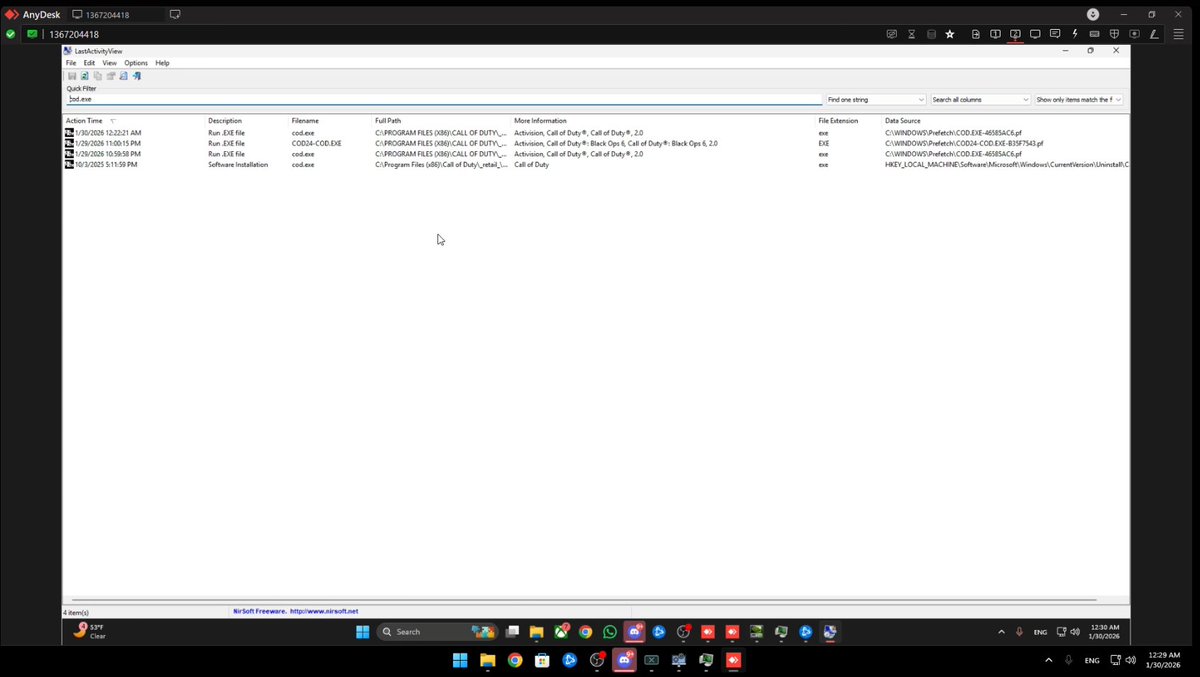Sort by Filename column header
Viewport: 1200px width, 677px height.
[x=305, y=121]
